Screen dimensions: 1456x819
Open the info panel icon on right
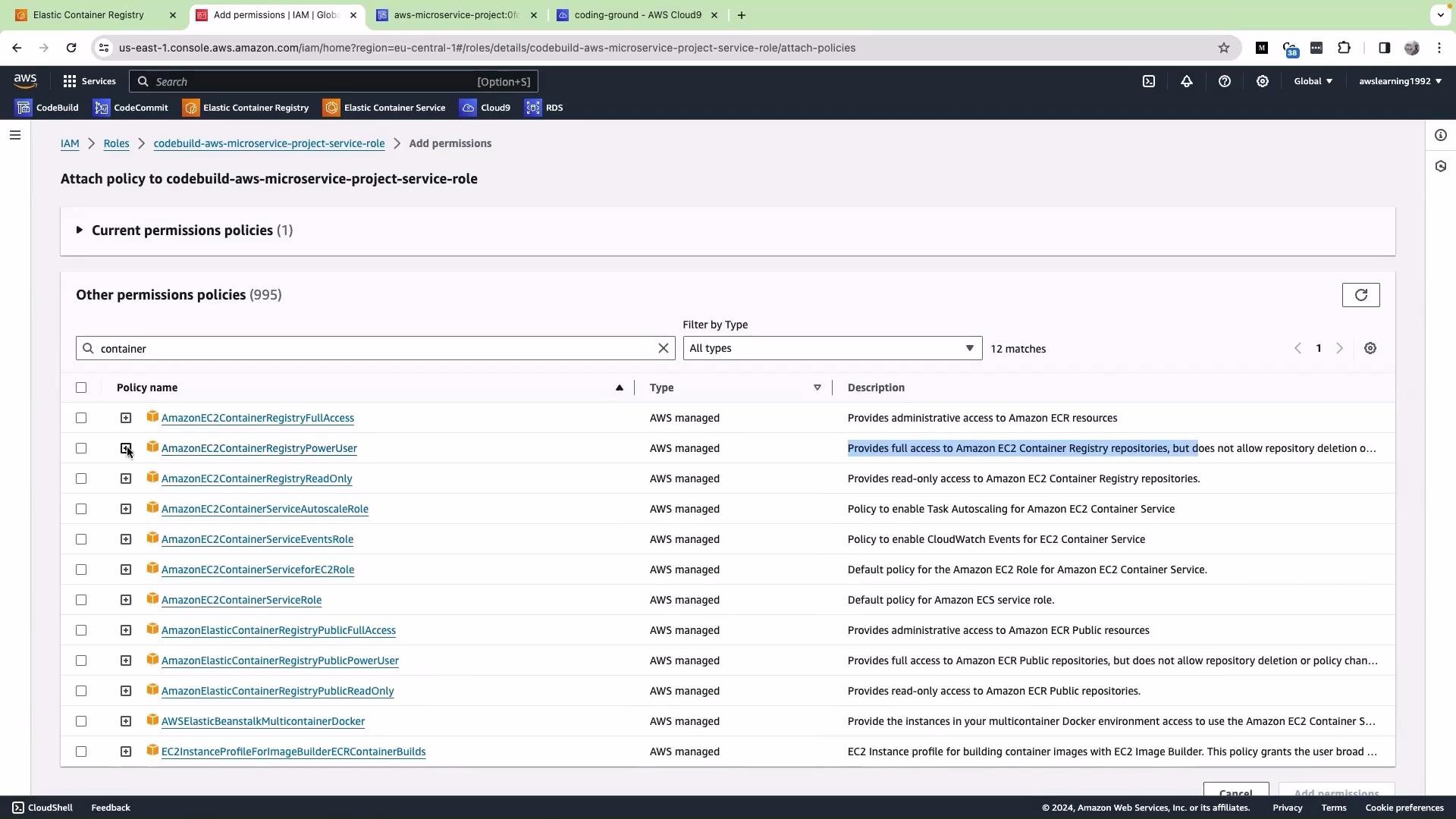(x=1441, y=136)
